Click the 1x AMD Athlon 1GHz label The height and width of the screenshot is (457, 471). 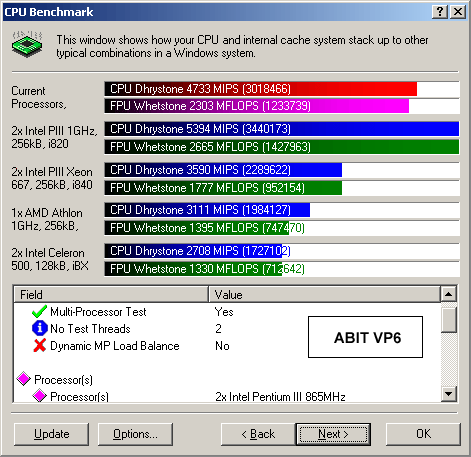(47, 219)
